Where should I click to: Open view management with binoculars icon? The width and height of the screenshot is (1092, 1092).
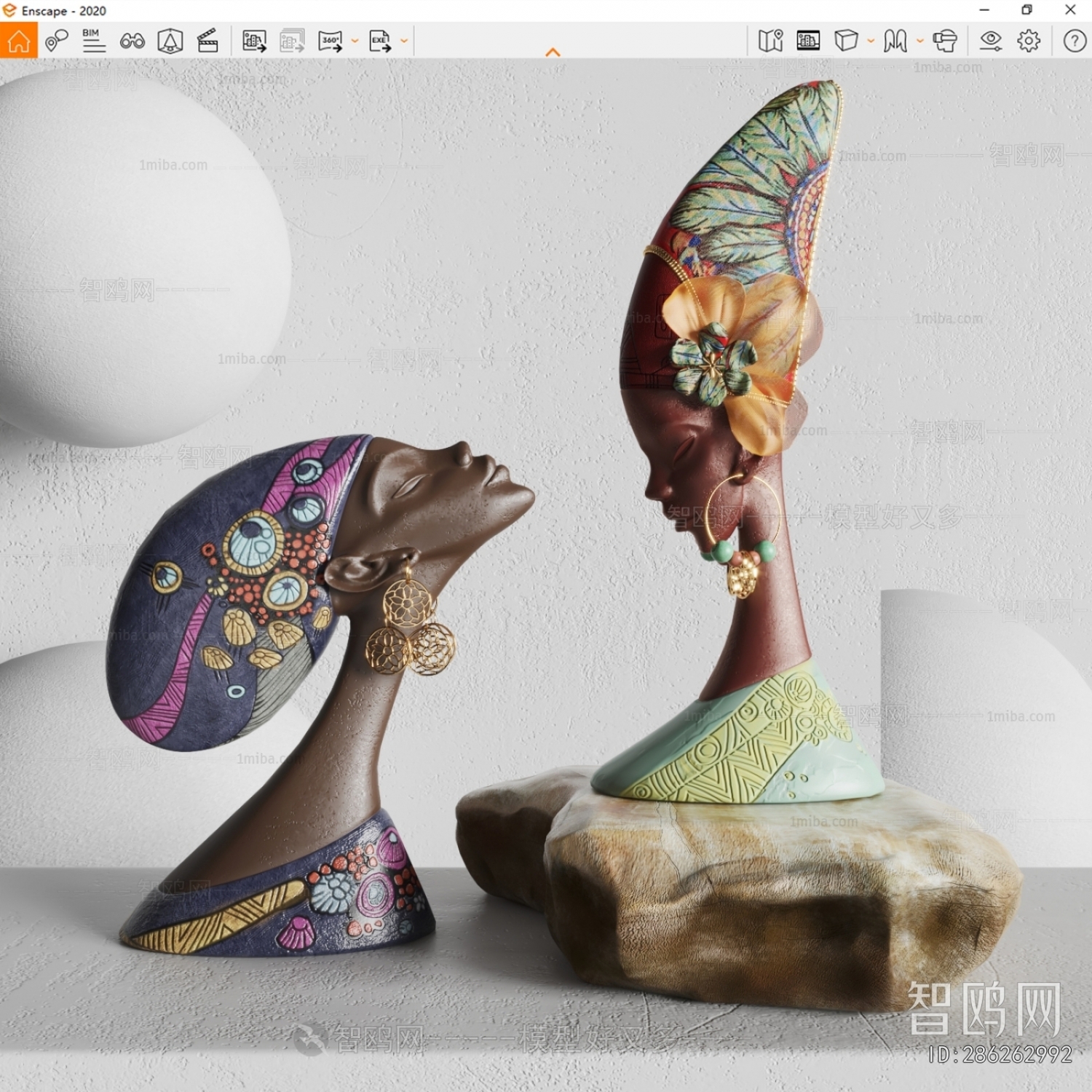pos(132,41)
